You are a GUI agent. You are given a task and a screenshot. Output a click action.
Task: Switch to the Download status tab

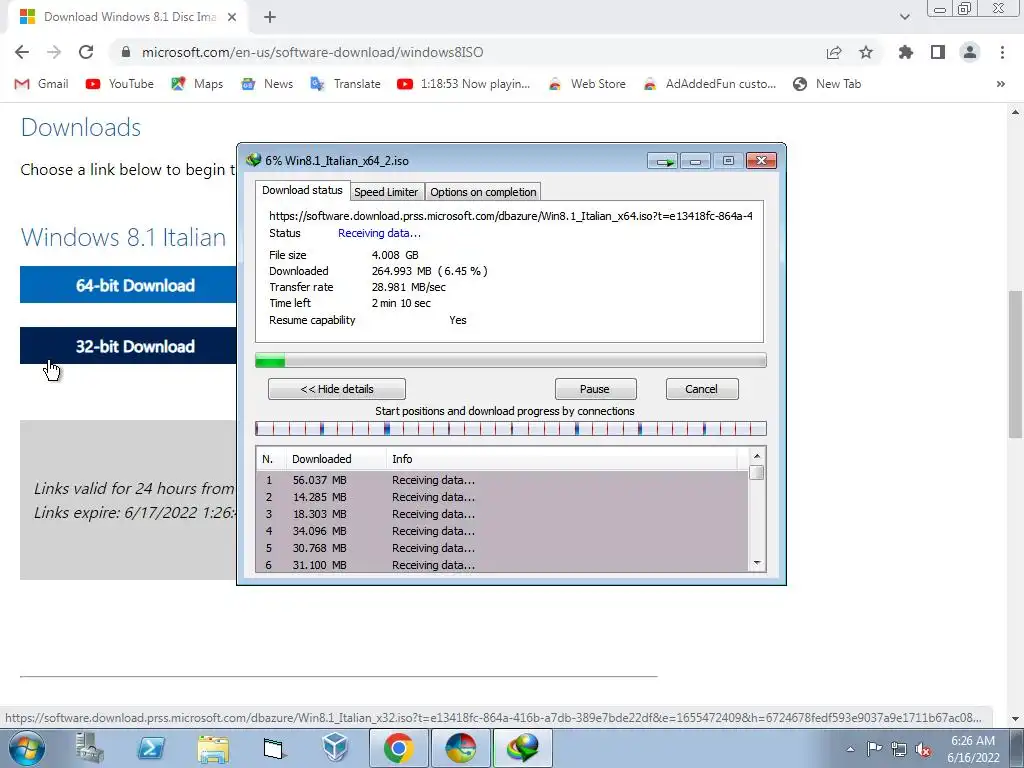(302, 190)
